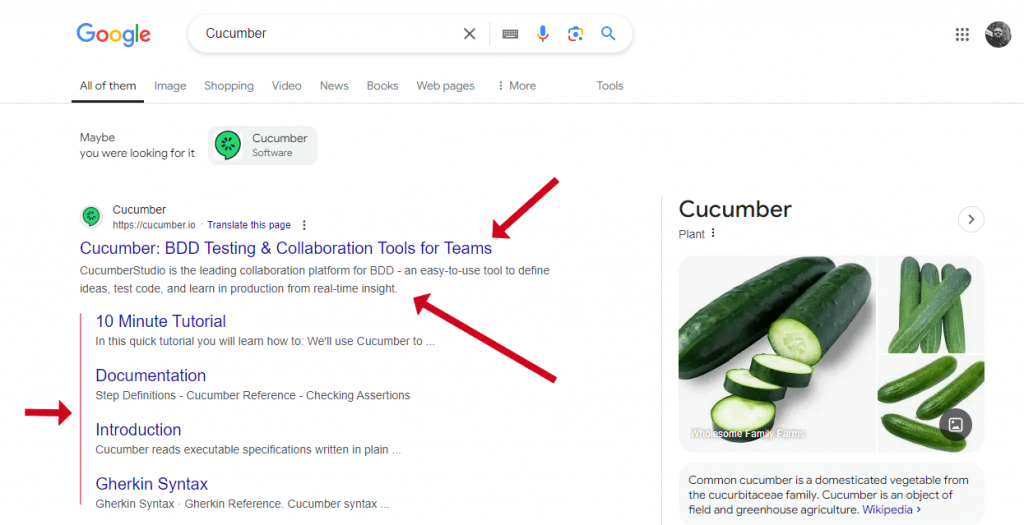
Task: Select the All of them tab
Action: (x=108, y=86)
